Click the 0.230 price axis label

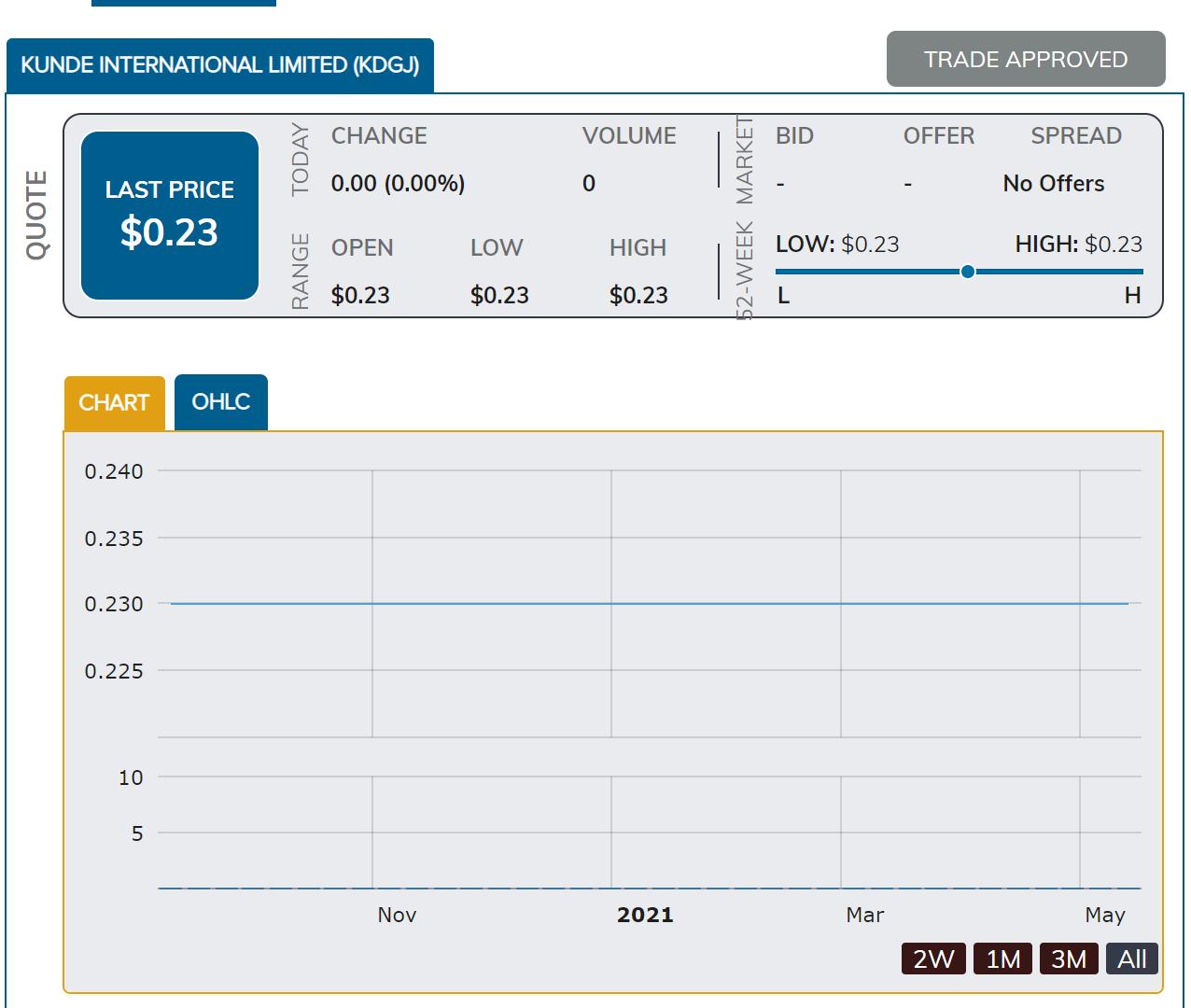114,604
